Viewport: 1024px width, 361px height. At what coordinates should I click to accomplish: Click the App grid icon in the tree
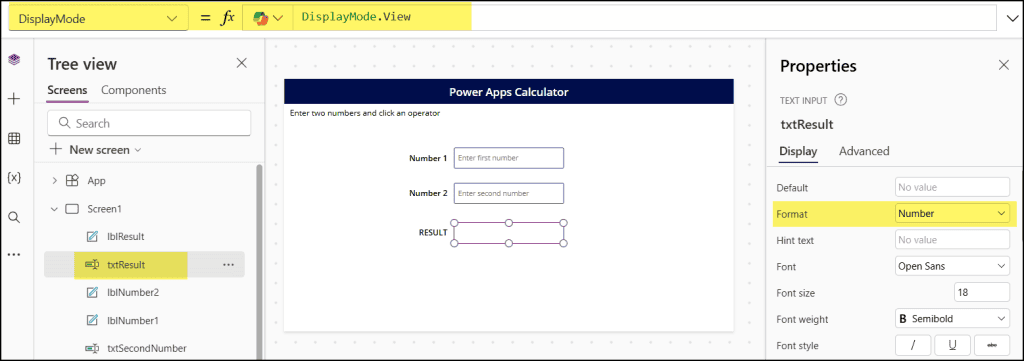[73, 181]
